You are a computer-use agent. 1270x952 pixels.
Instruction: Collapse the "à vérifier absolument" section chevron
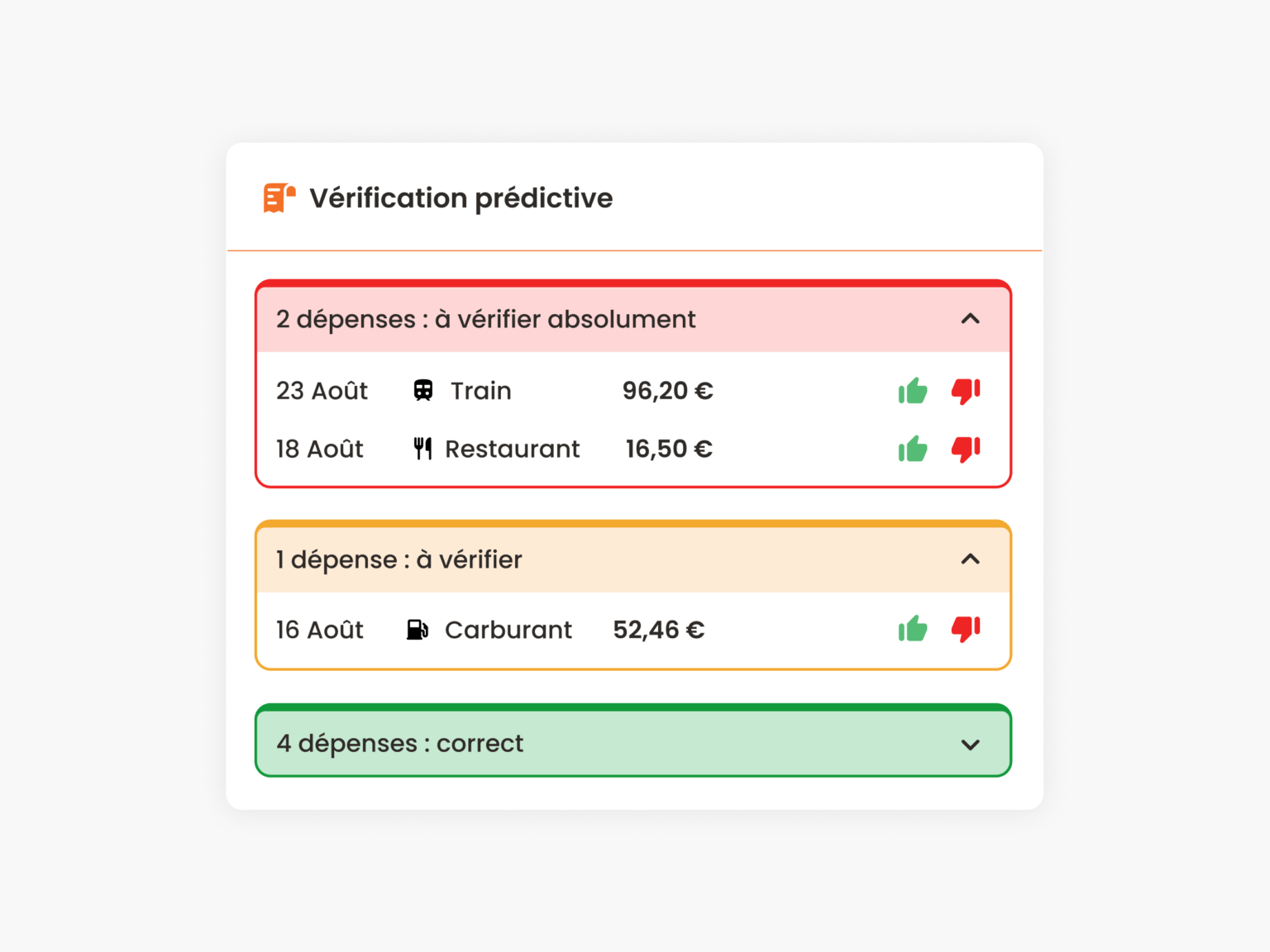tap(971, 319)
